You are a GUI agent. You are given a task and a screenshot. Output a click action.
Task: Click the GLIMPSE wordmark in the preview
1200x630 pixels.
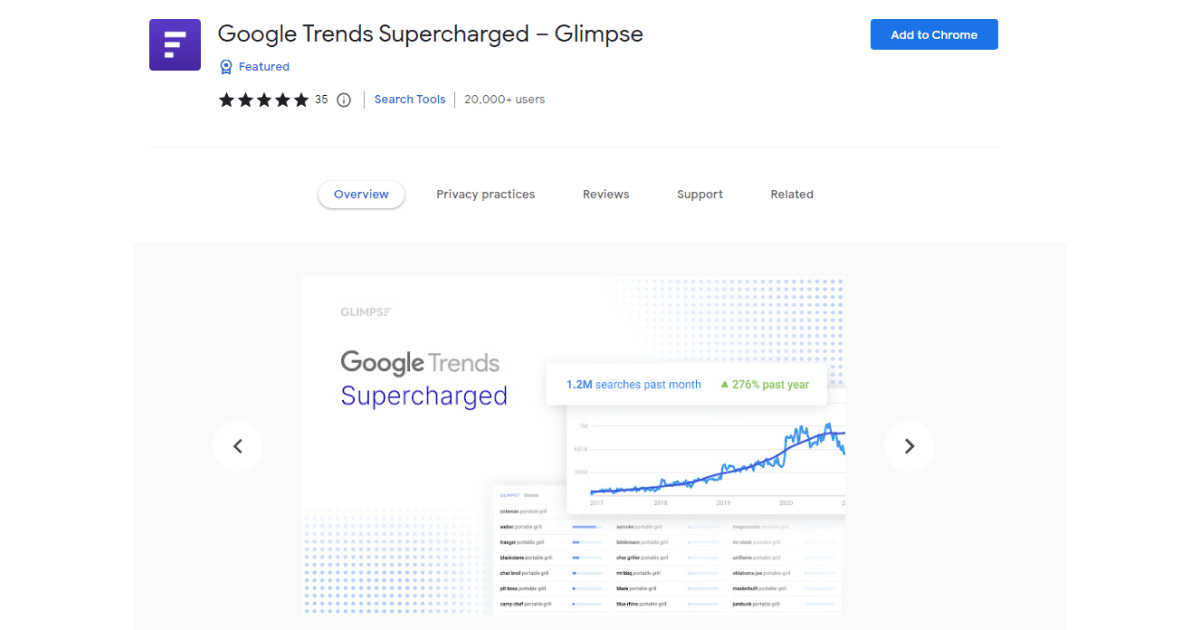point(365,312)
